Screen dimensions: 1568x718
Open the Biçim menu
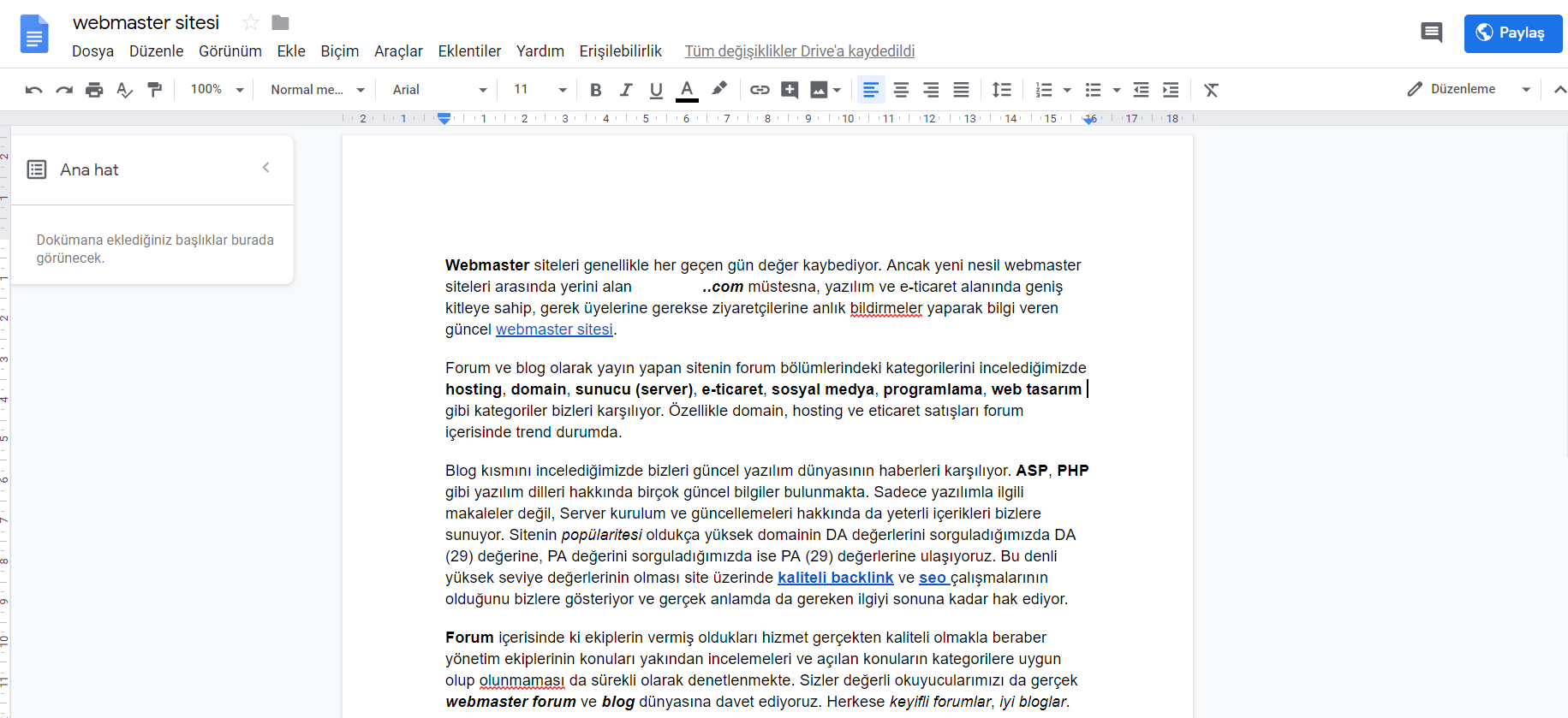point(339,51)
